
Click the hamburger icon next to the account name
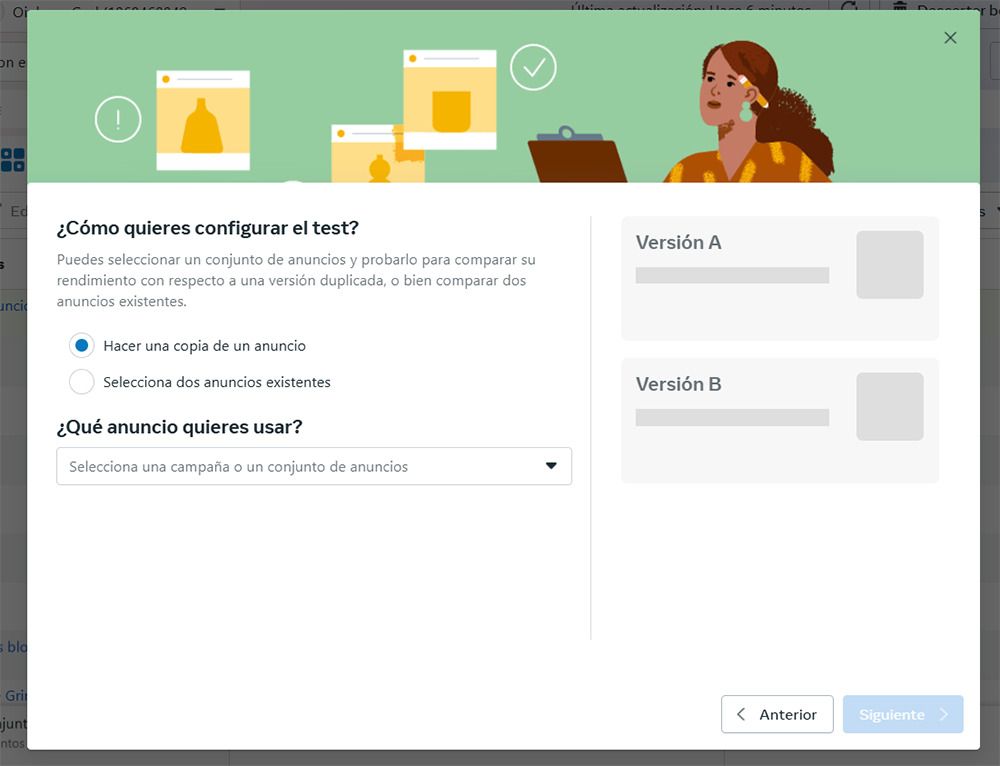(219, 9)
